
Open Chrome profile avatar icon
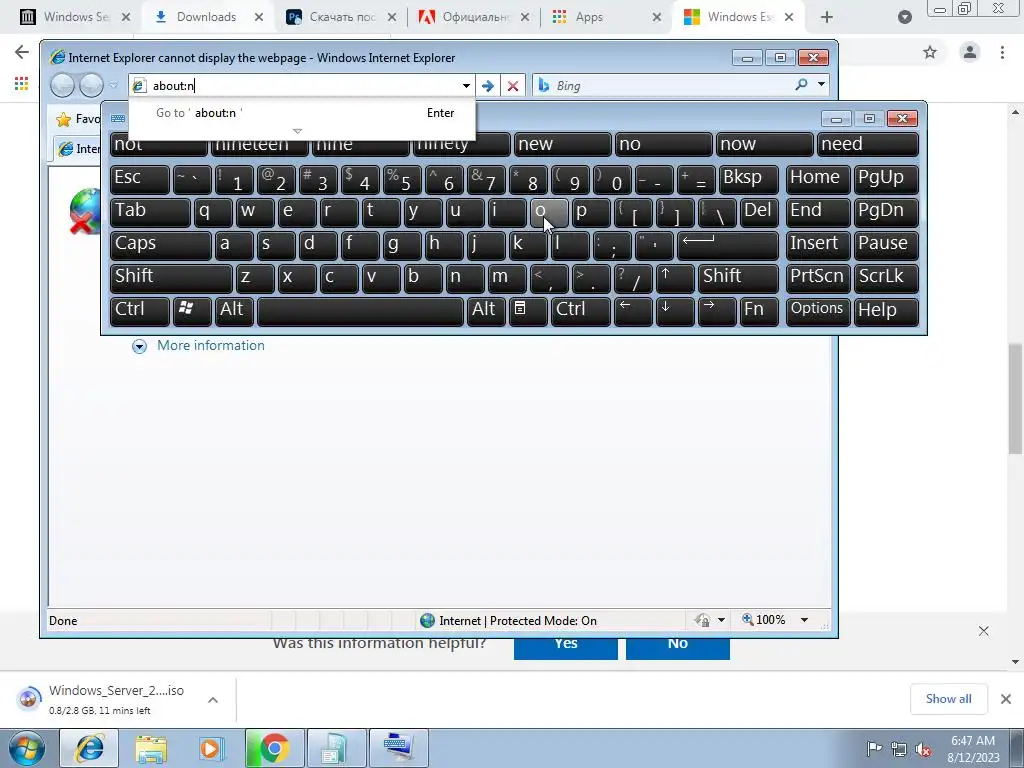[x=970, y=52]
